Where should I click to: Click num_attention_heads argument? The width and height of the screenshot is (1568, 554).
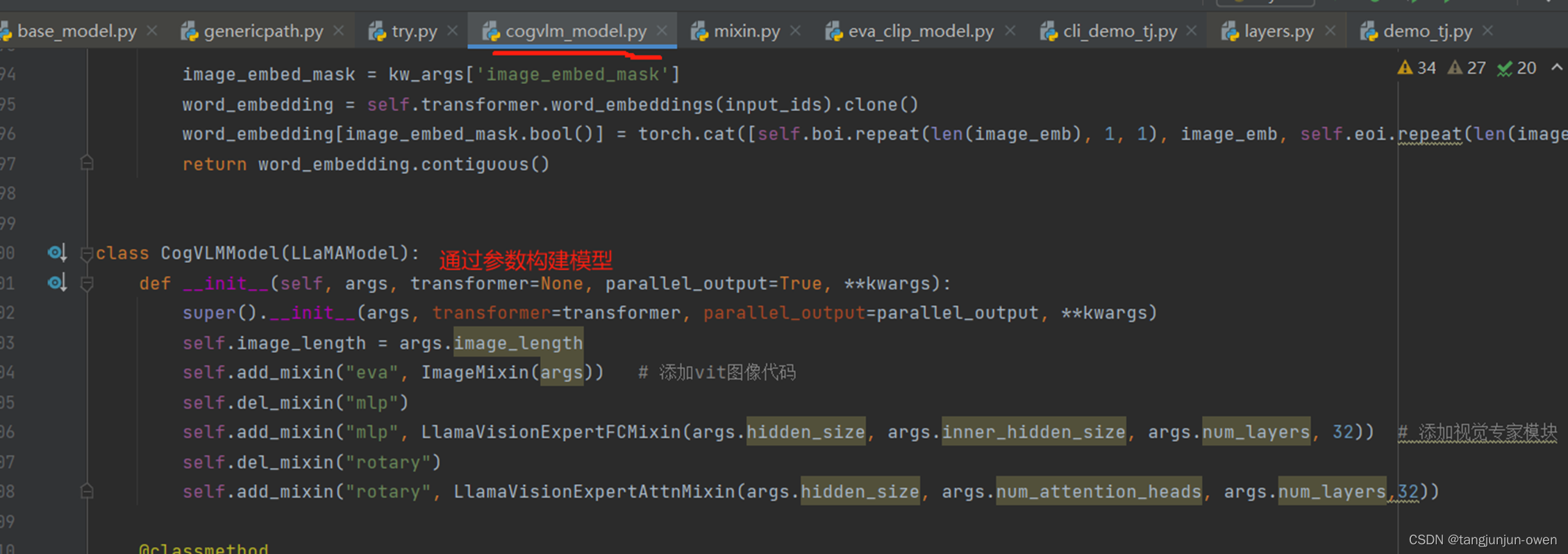[1099, 492]
